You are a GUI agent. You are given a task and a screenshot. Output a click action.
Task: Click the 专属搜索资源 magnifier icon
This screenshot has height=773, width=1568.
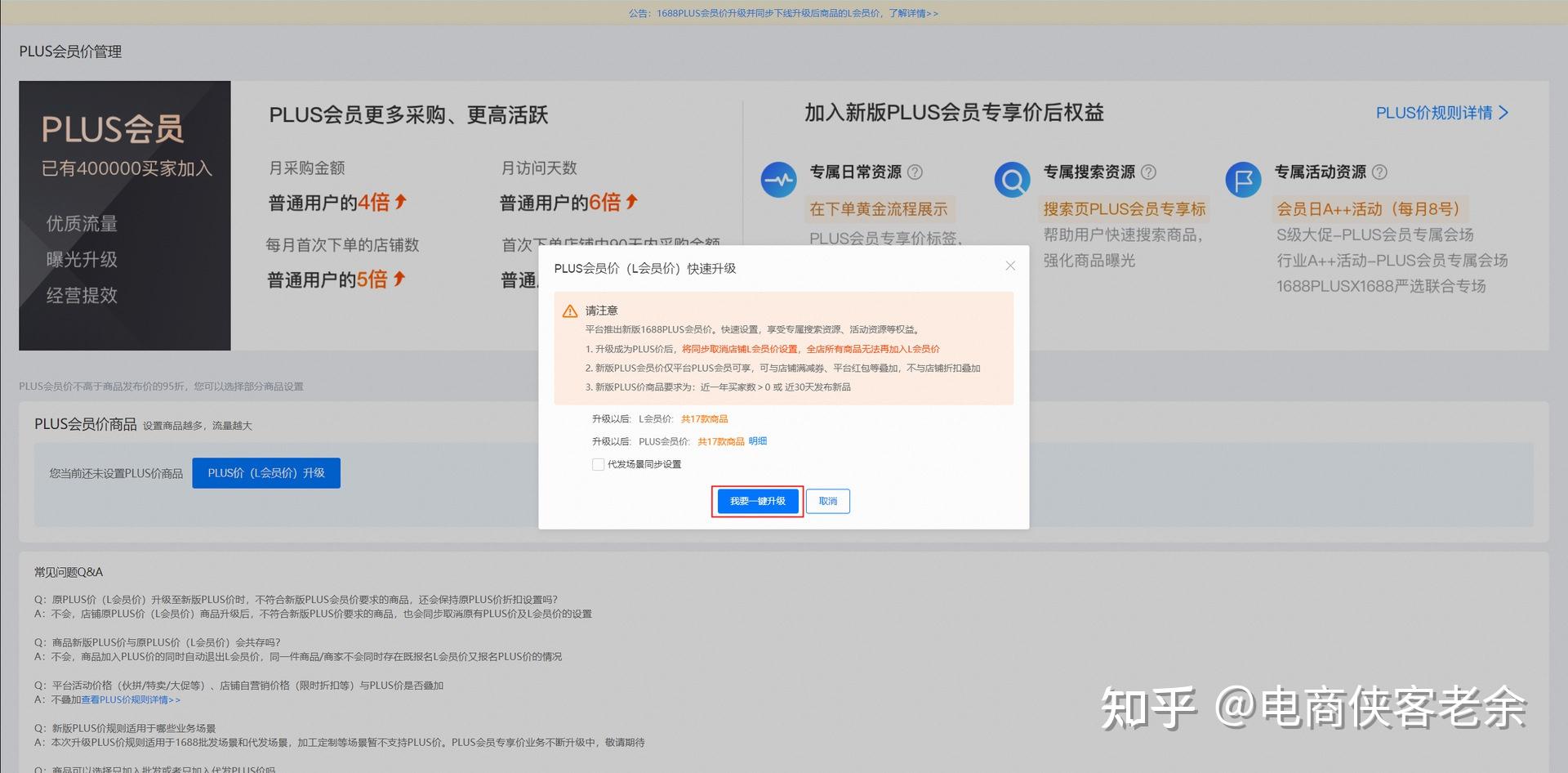pos(1013,179)
